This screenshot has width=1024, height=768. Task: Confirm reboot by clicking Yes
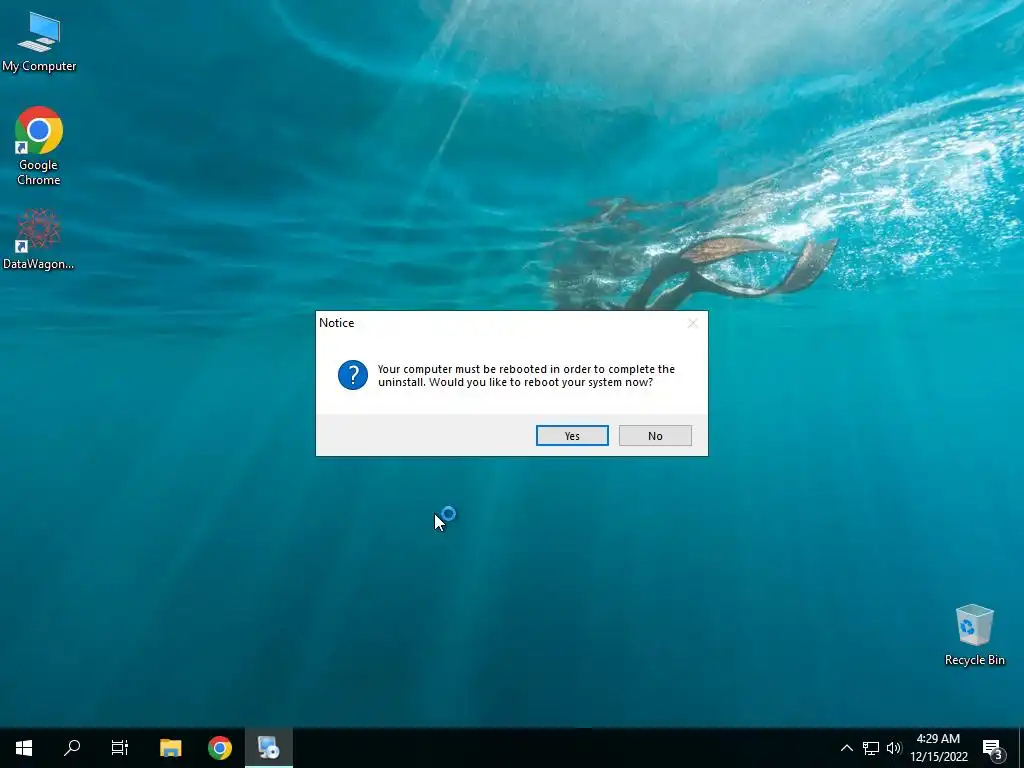click(x=572, y=436)
